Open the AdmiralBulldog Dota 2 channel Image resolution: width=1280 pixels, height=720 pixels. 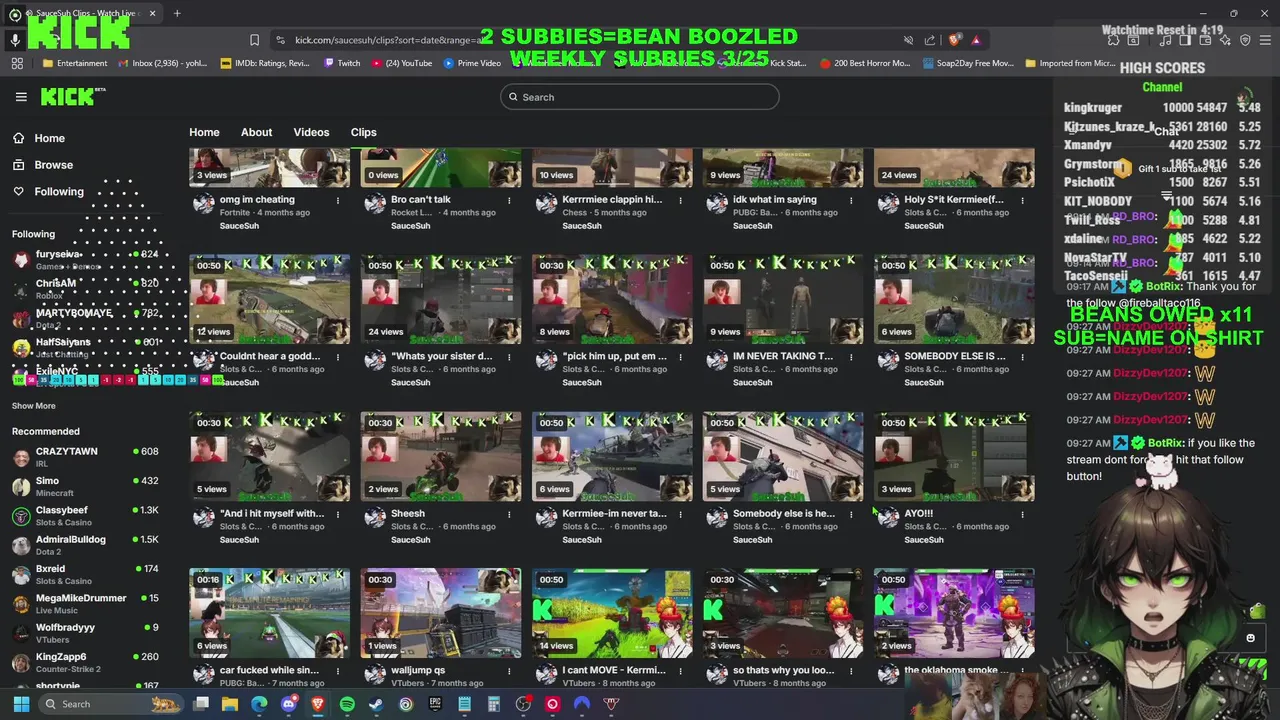point(85,545)
